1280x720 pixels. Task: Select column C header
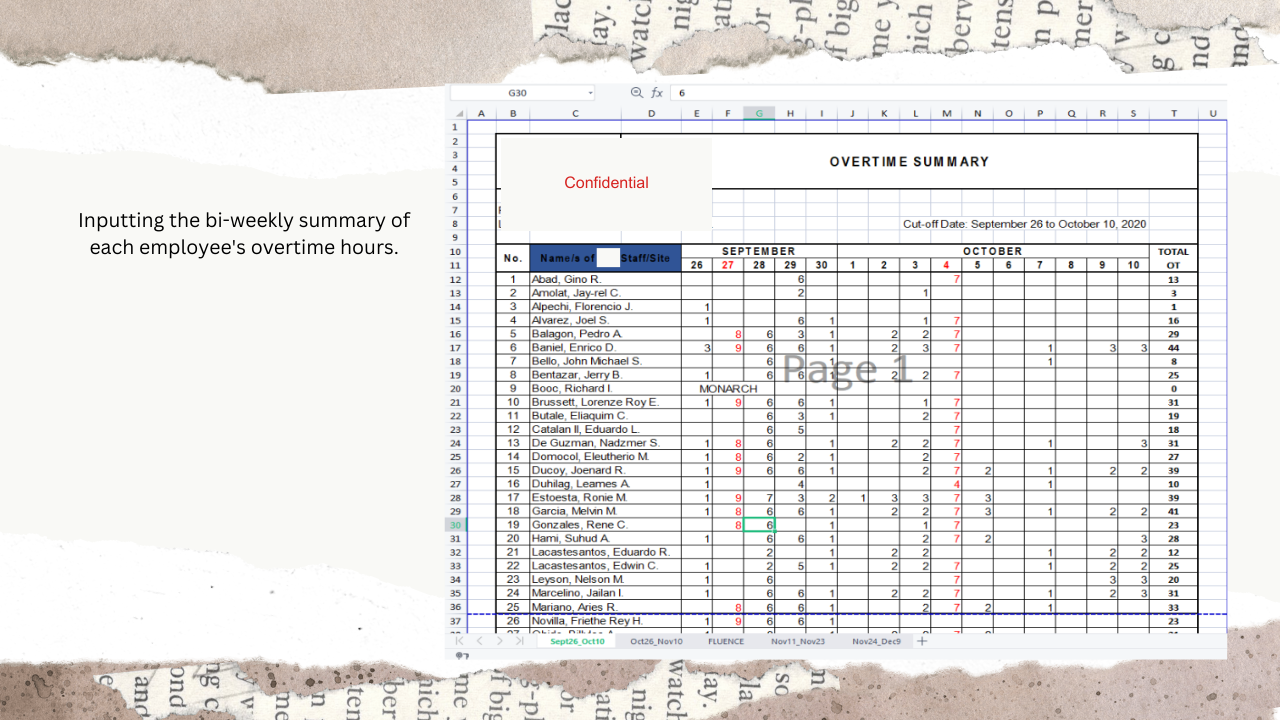(575, 113)
